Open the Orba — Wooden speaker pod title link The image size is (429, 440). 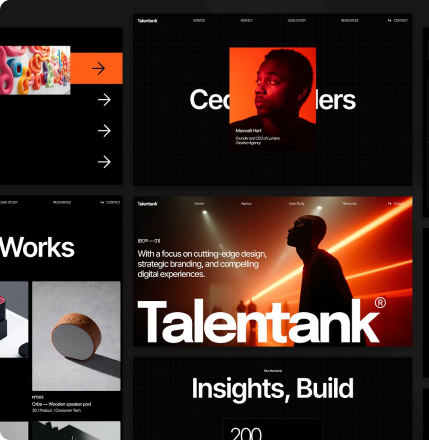(62, 404)
